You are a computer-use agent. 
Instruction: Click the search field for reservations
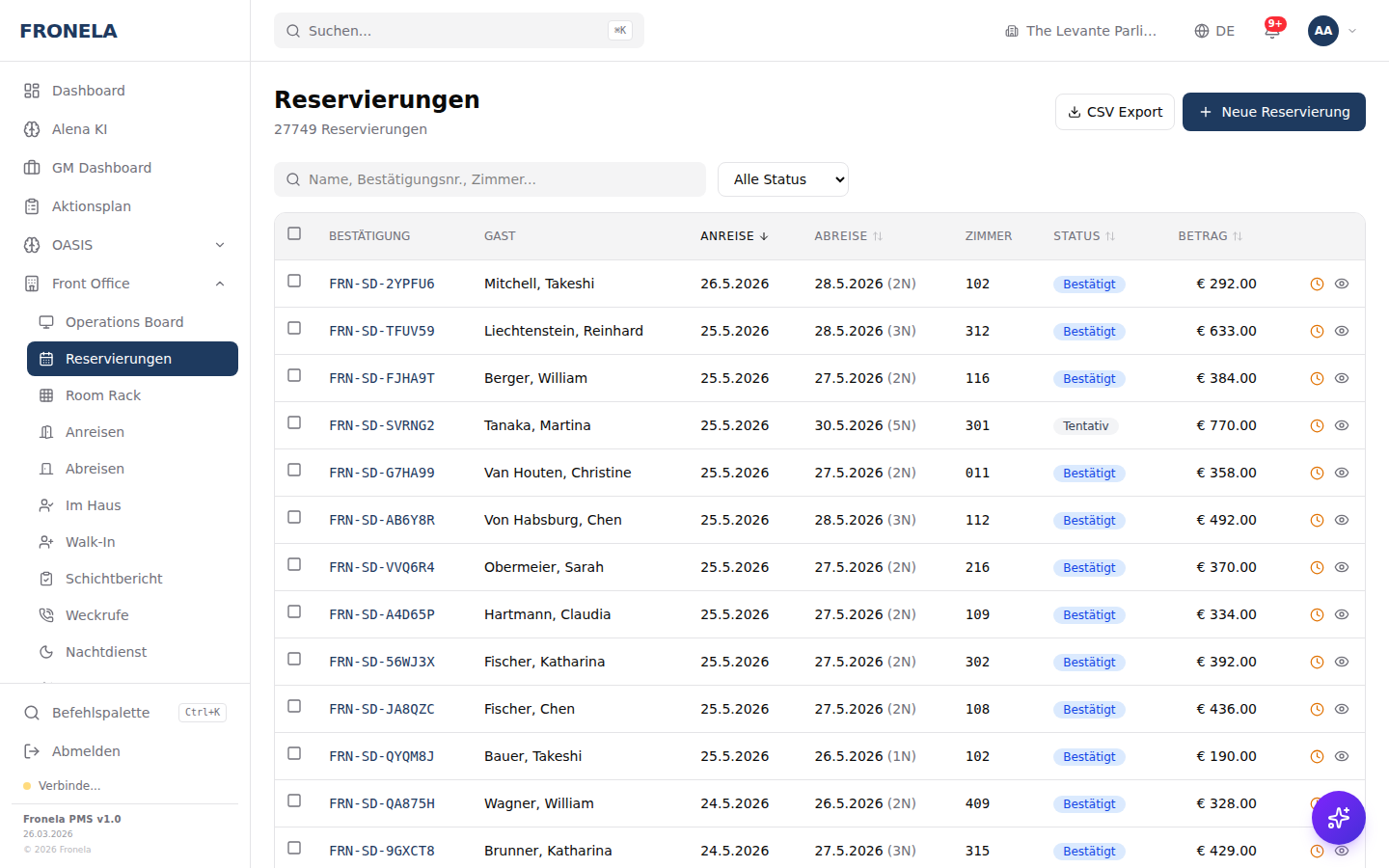pos(489,178)
